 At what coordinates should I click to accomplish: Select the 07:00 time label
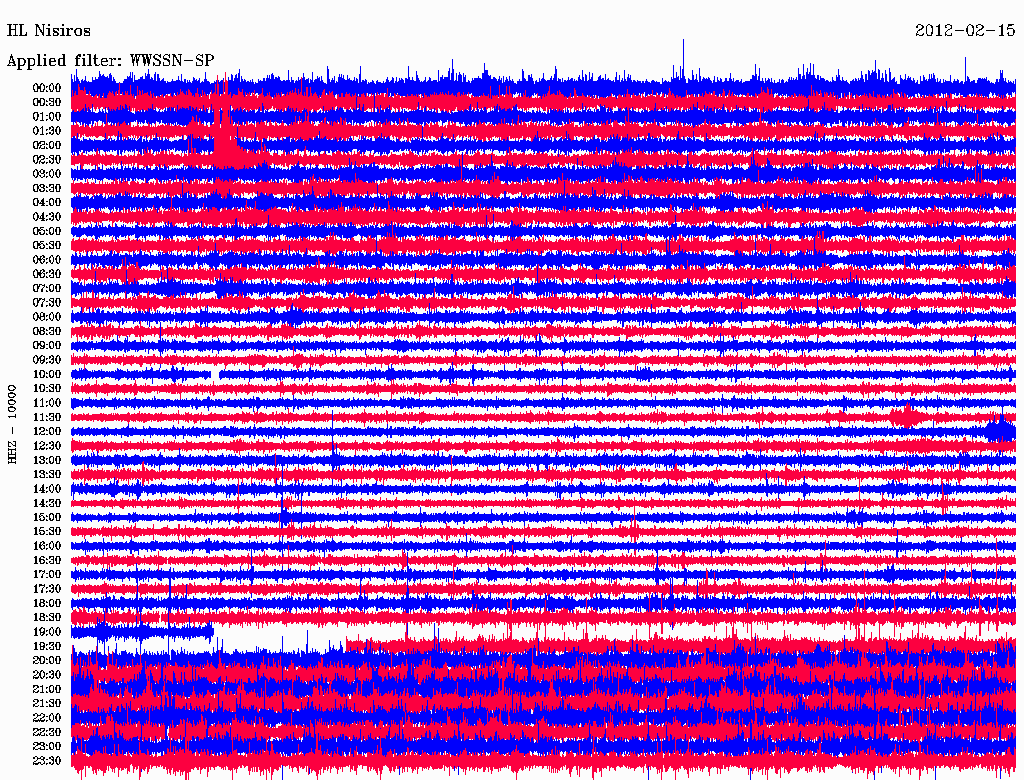[x=47, y=289]
